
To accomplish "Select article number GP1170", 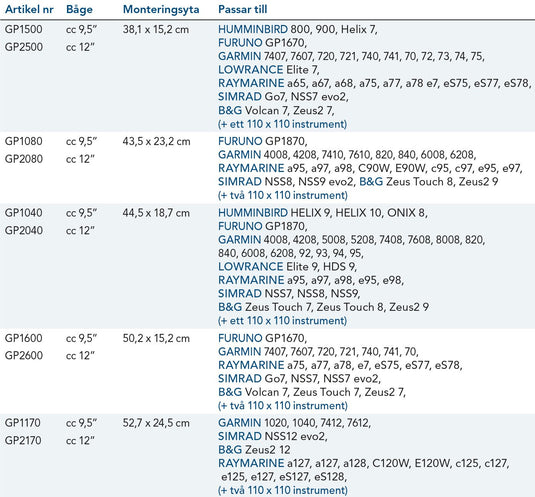I will 23,423.
